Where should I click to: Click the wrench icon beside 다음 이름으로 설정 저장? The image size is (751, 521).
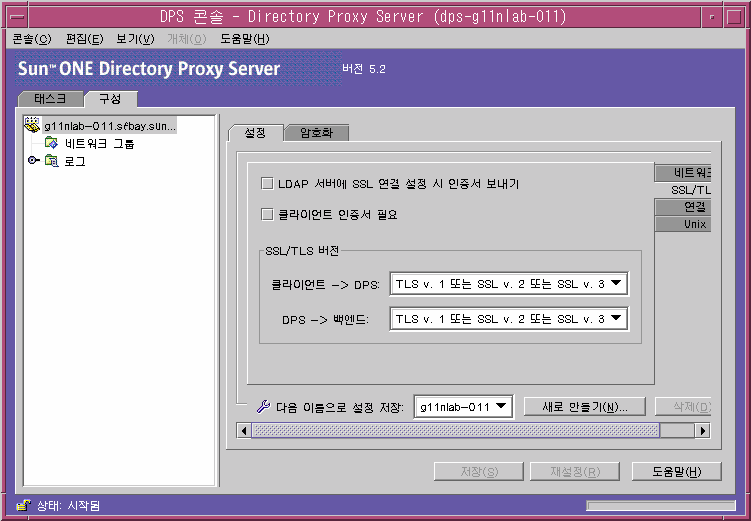click(263, 407)
